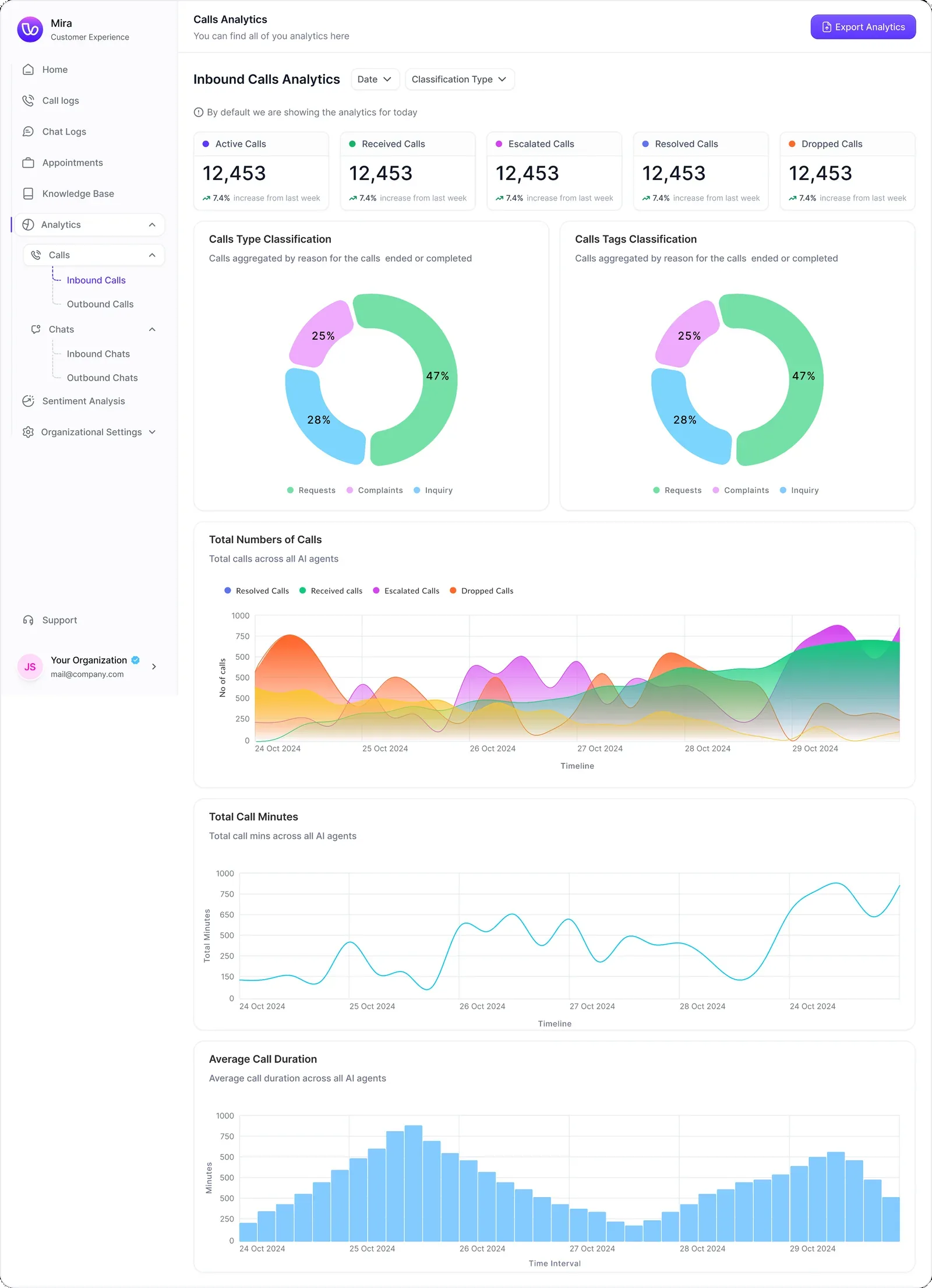This screenshot has height=1288, width=932.
Task: Select Outbound Chats in sidebar tree
Action: click(103, 378)
